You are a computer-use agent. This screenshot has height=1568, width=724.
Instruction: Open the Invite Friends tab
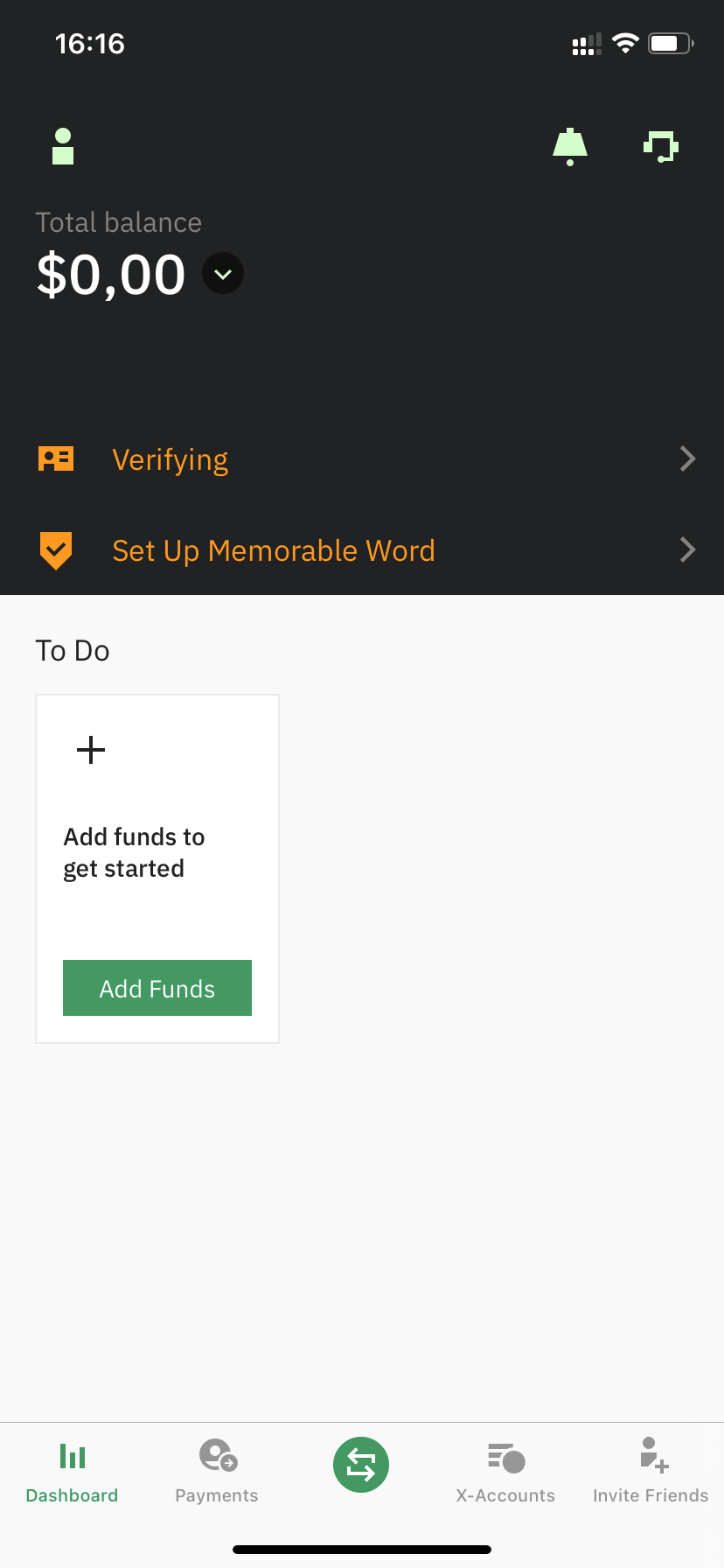(651, 1470)
